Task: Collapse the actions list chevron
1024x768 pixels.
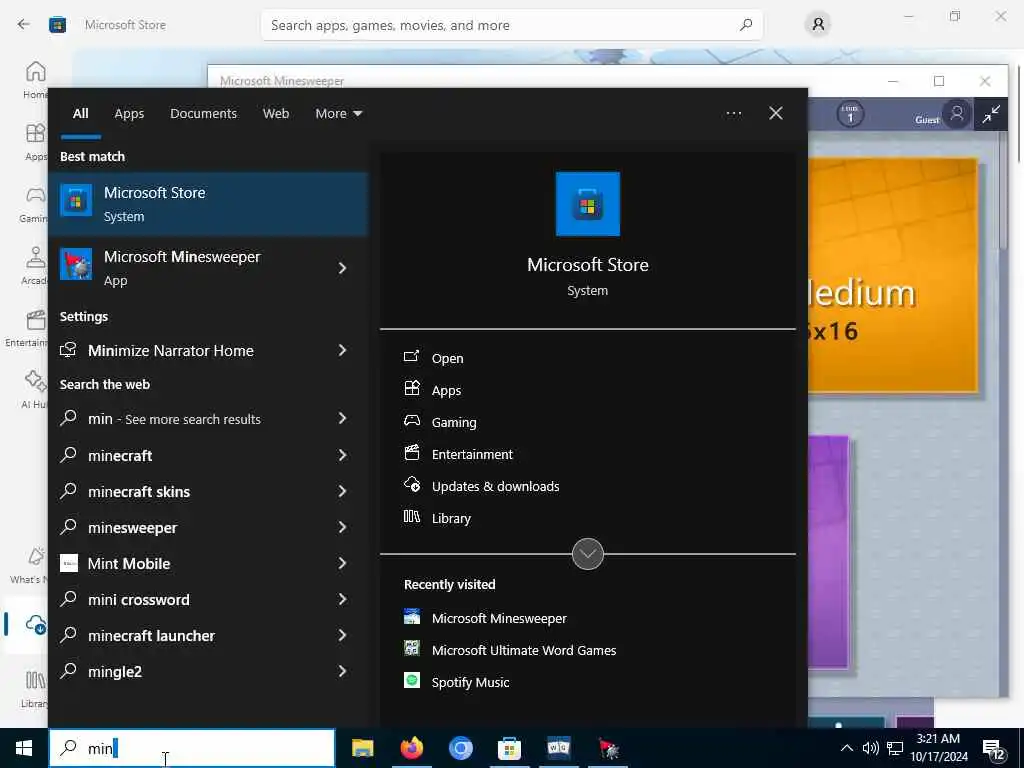Action: click(x=588, y=554)
